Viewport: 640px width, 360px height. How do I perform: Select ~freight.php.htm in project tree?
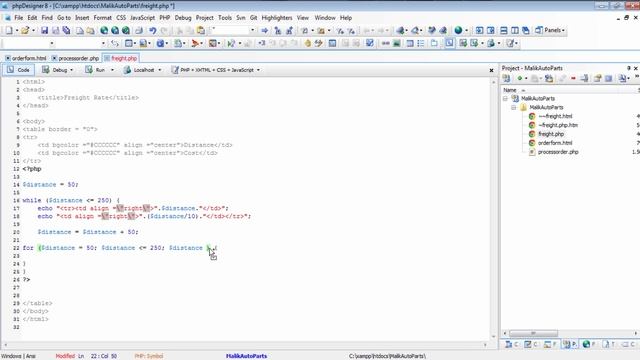pos(558,125)
